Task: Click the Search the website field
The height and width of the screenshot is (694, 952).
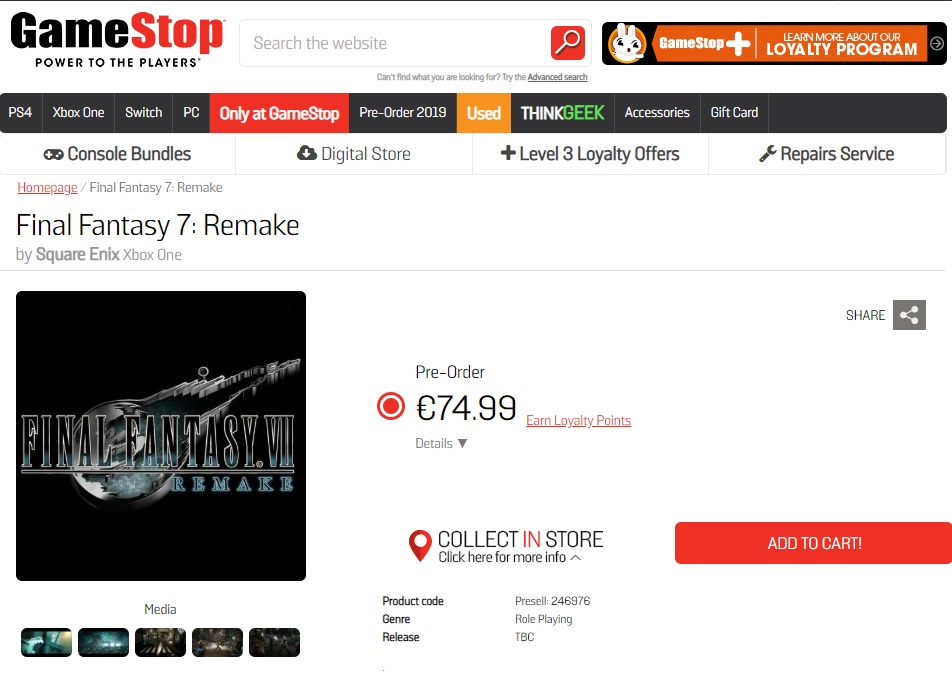Action: [395, 43]
